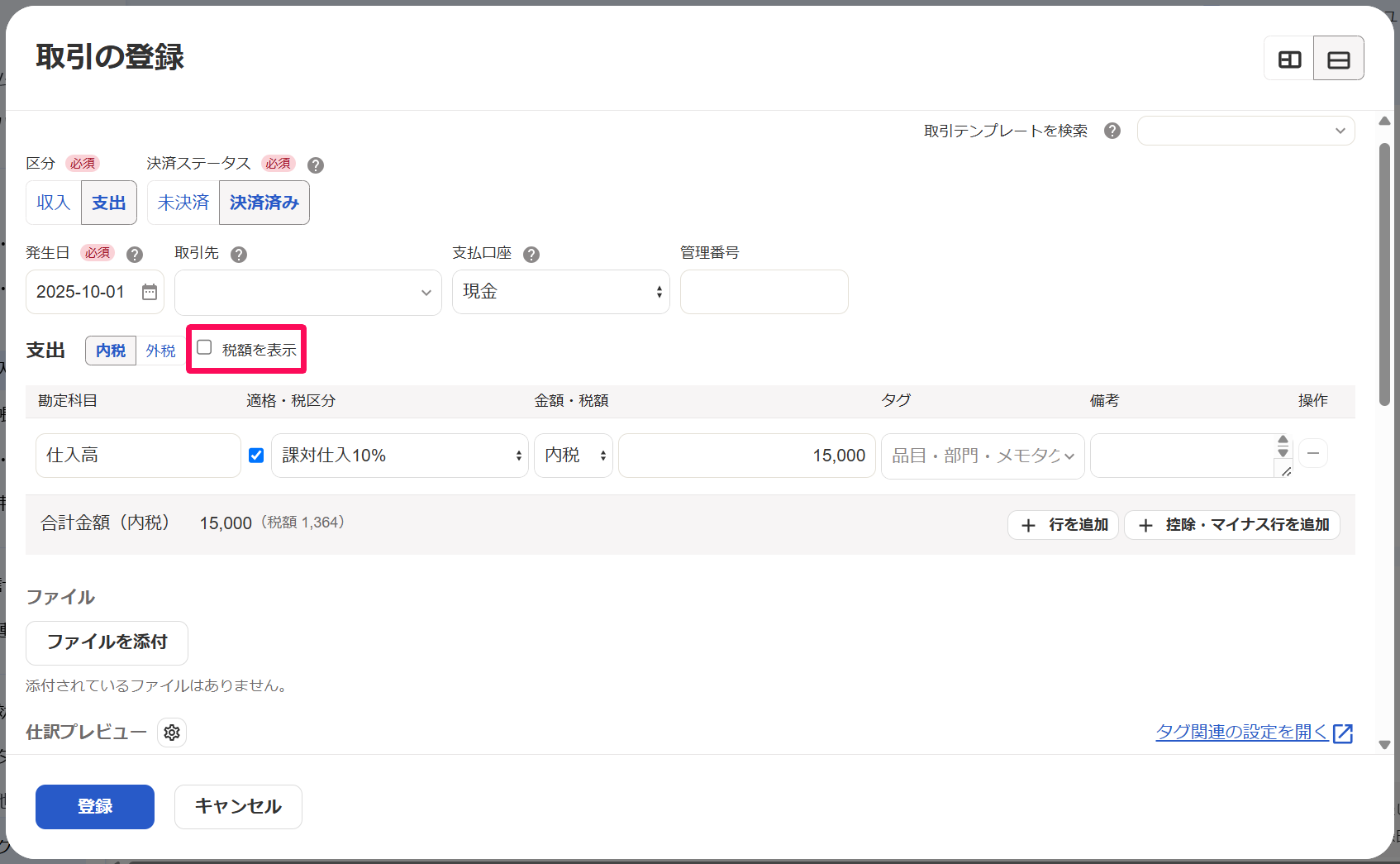Set status to 未決済
Viewport: 1400px width, 864px height.
tap(183, 203)
